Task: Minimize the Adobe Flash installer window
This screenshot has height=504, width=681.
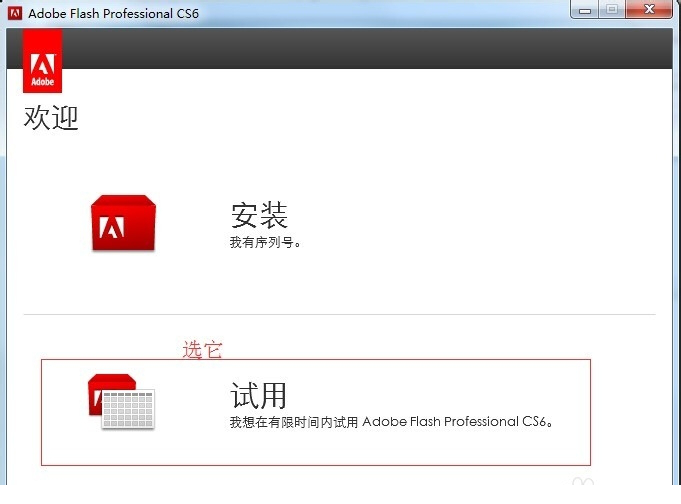Action: point(585,10)
